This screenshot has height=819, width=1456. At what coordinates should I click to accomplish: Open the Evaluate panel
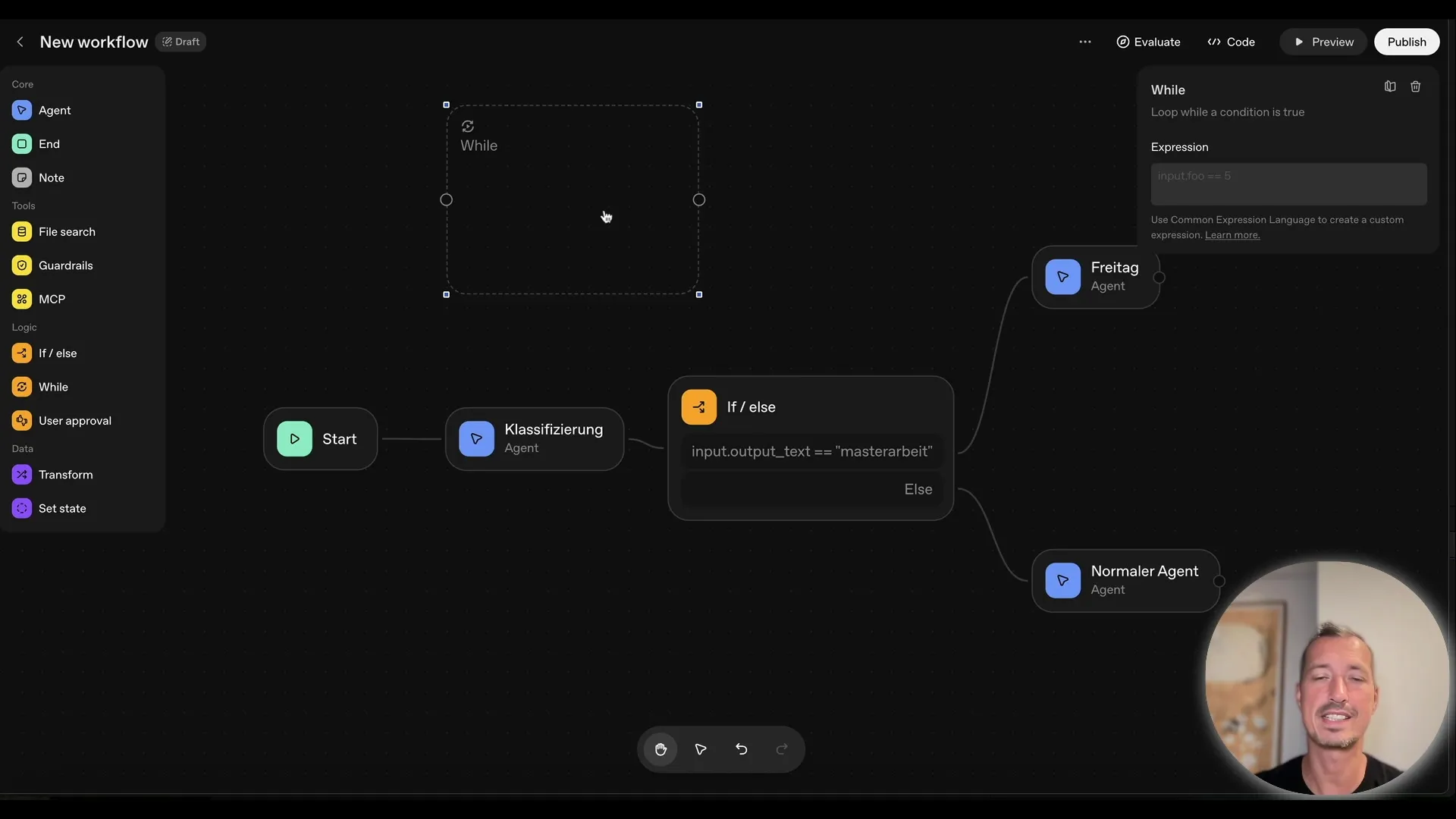coord(1147,42)
